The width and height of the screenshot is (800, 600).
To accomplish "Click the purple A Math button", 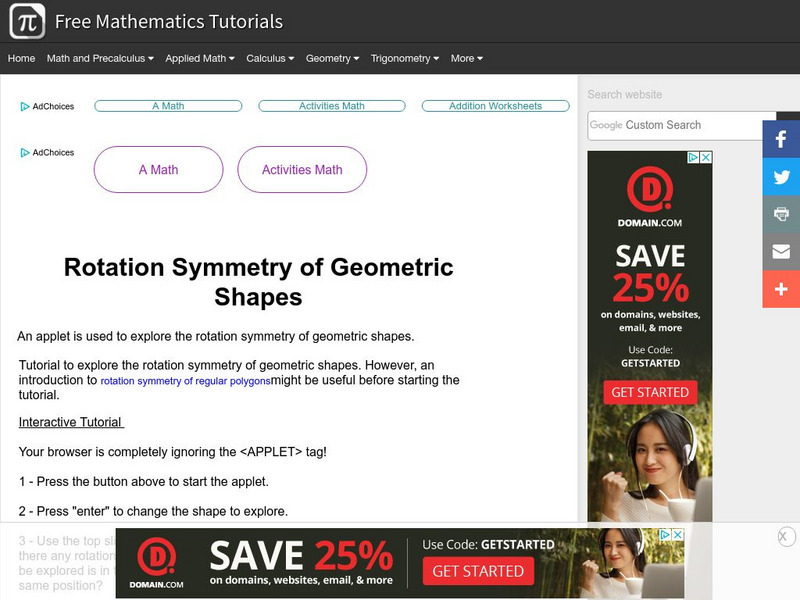I will pyautogui.click(x=159, y=169).
